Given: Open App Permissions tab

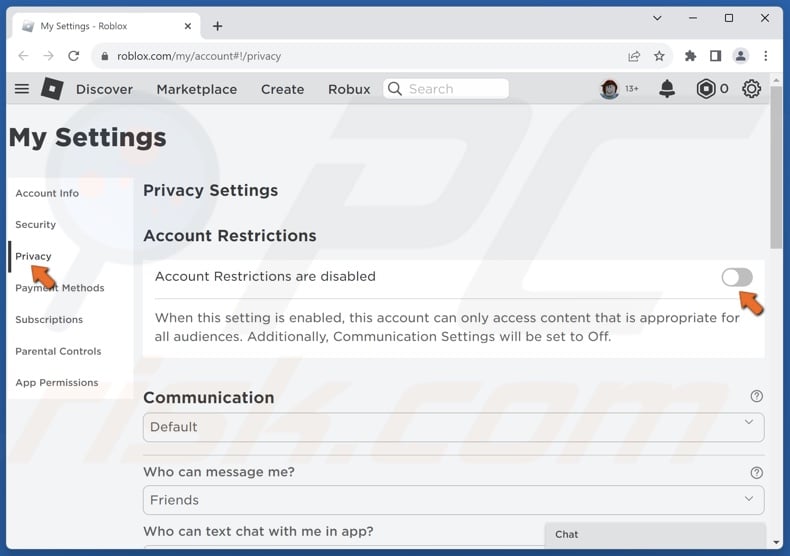Looking at the screenshot, I should click(x=56, y=383).
